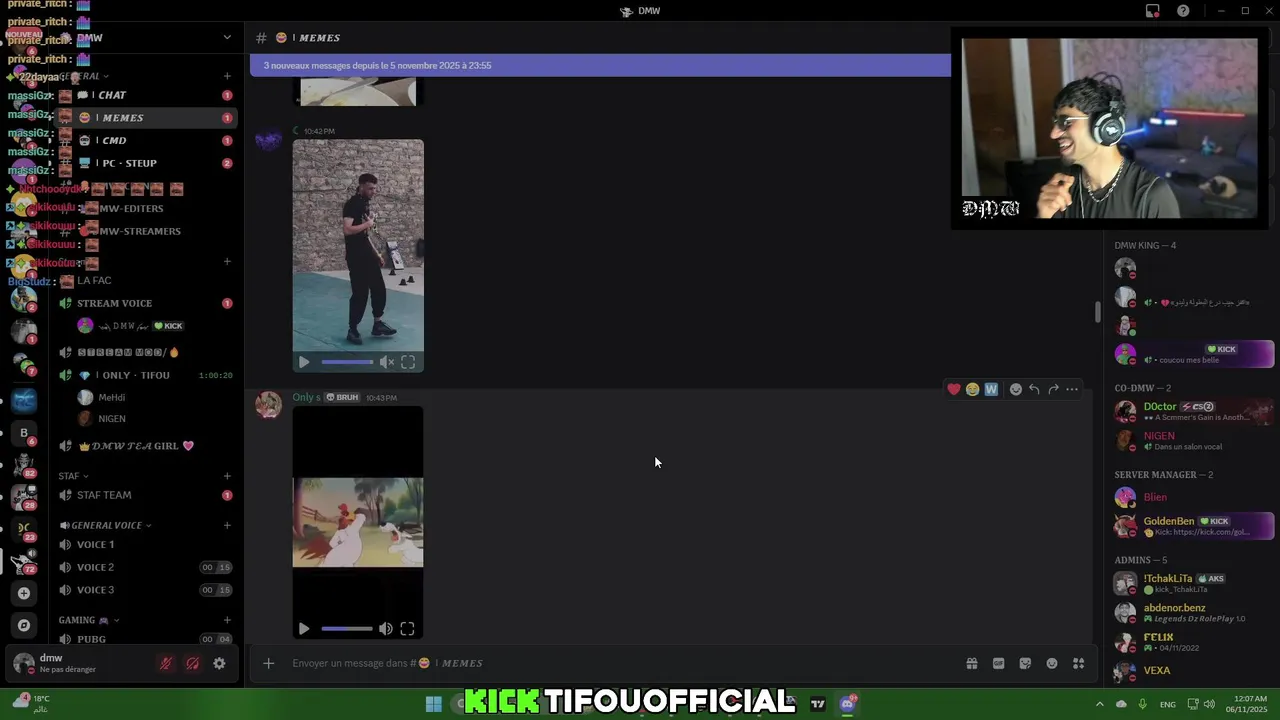The width and height of the screenshot is (1280, 720).
Task: Open sticker picker
Action: (x=1025, y=663)
